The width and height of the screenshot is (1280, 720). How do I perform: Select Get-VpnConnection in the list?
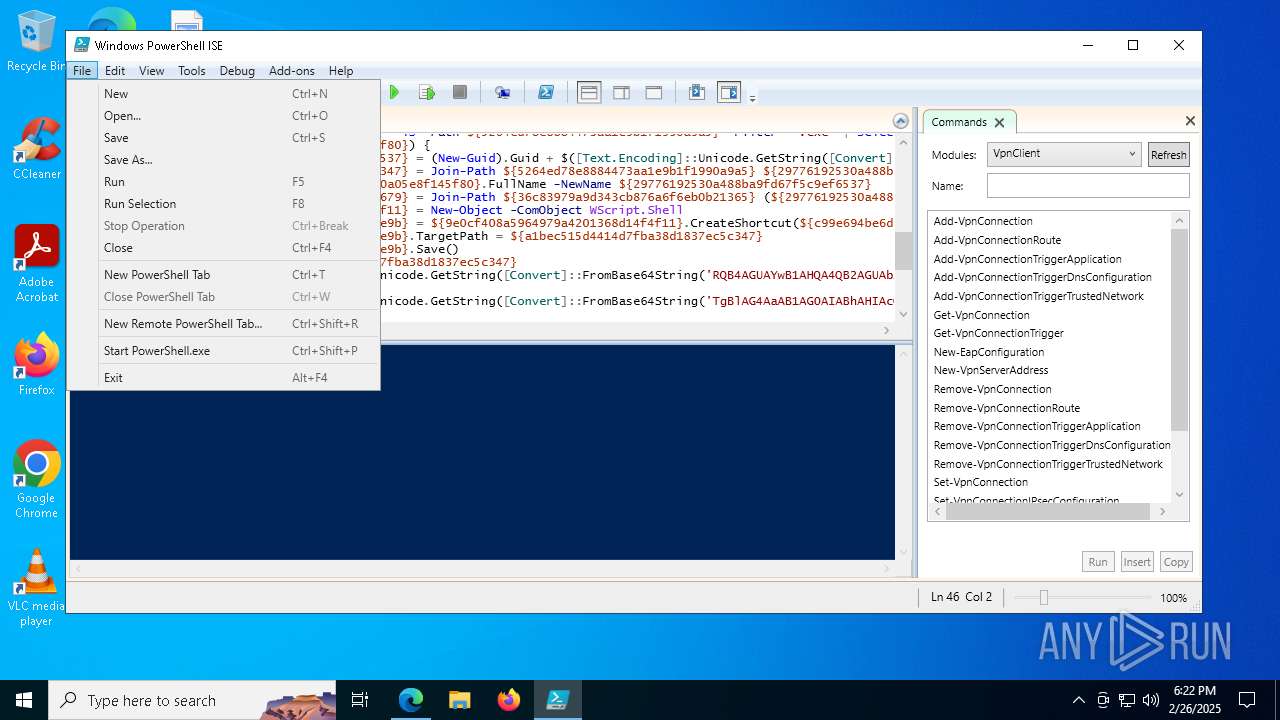[x=981, y=315]
